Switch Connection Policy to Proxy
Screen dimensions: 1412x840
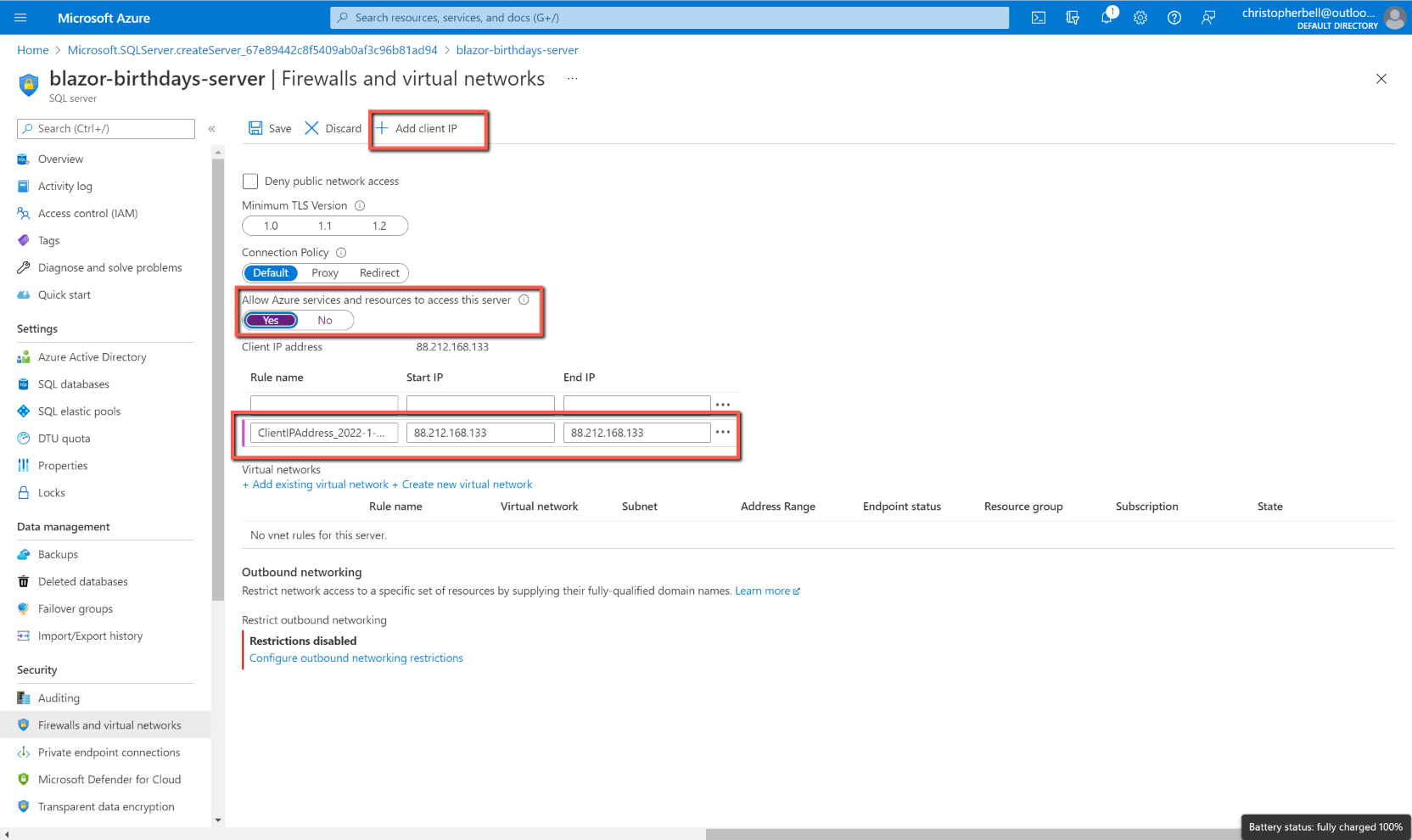point(324,272)
